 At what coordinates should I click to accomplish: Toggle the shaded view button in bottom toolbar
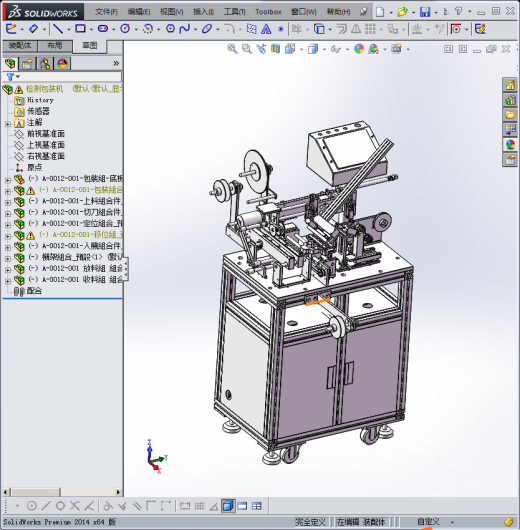pyautogui.click(x=228, y=506)
